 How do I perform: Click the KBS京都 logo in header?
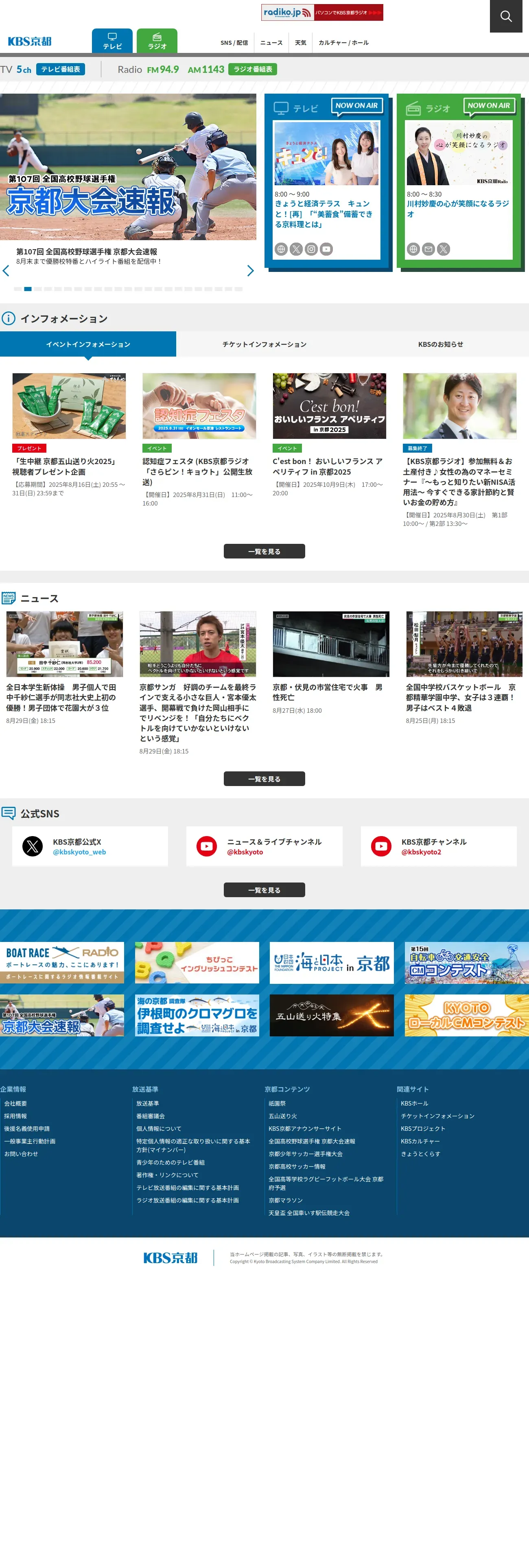click(x=29, y=42)
